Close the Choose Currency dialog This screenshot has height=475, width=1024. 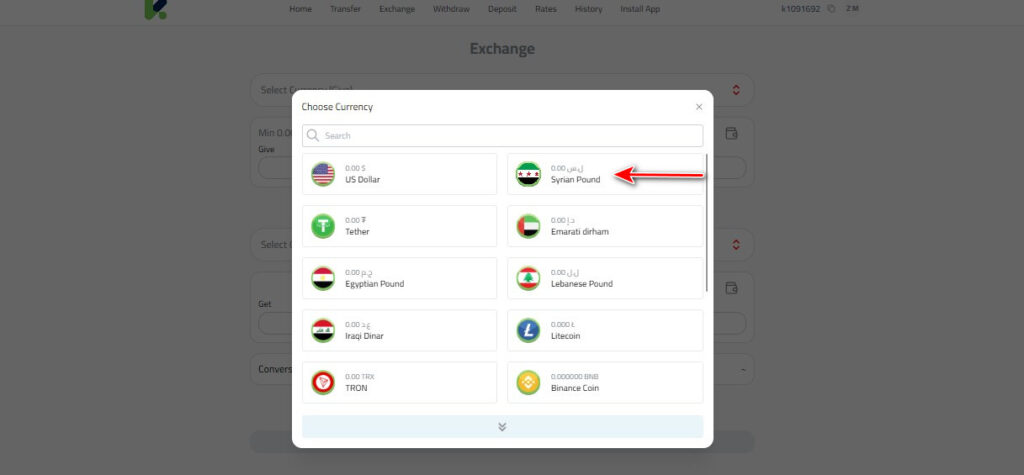tap(699, 107)
